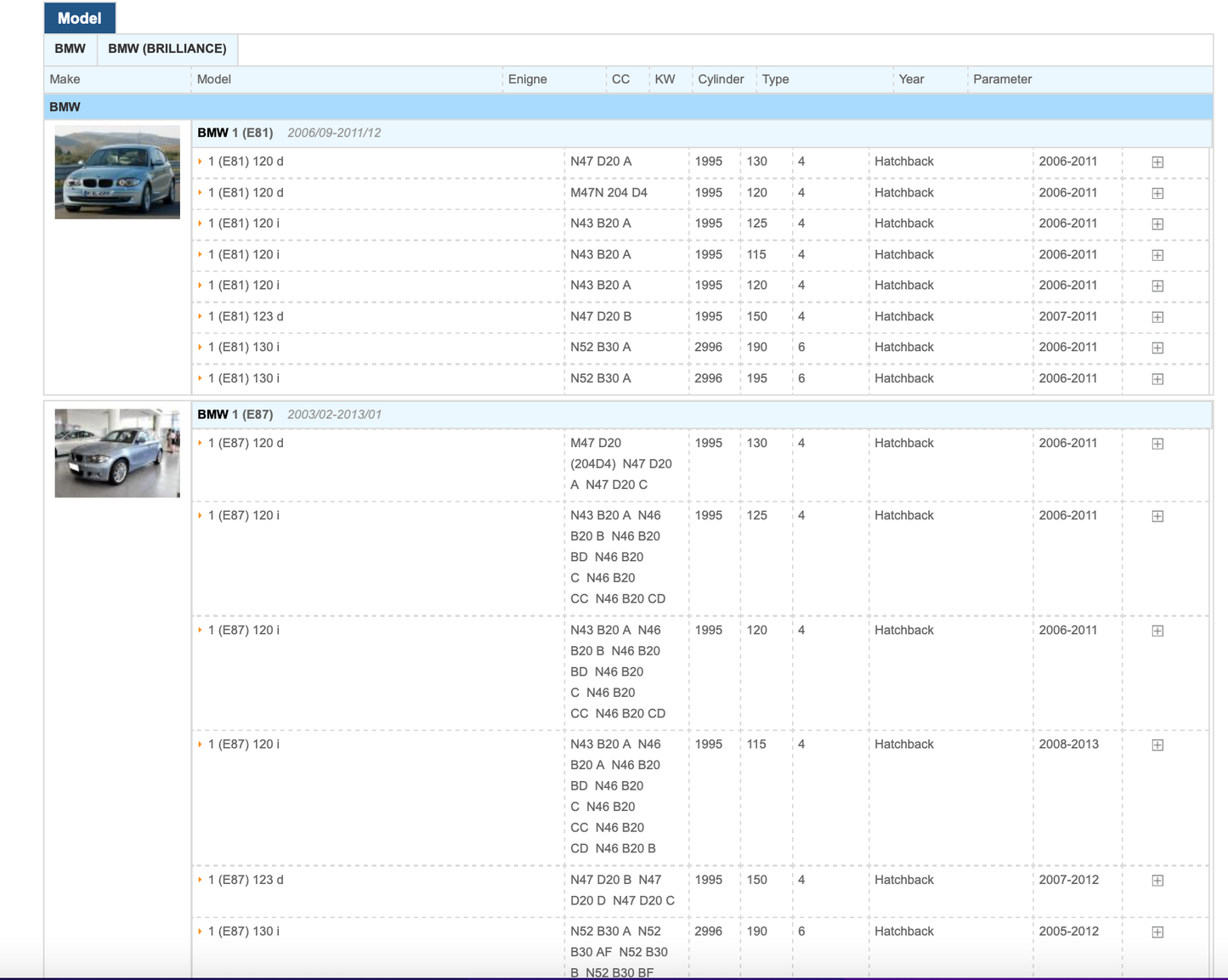Image resolution: width=1228 pixels, height=980 pixels.
Task: Switch to the BMW make tab
Action: (71, 49)
